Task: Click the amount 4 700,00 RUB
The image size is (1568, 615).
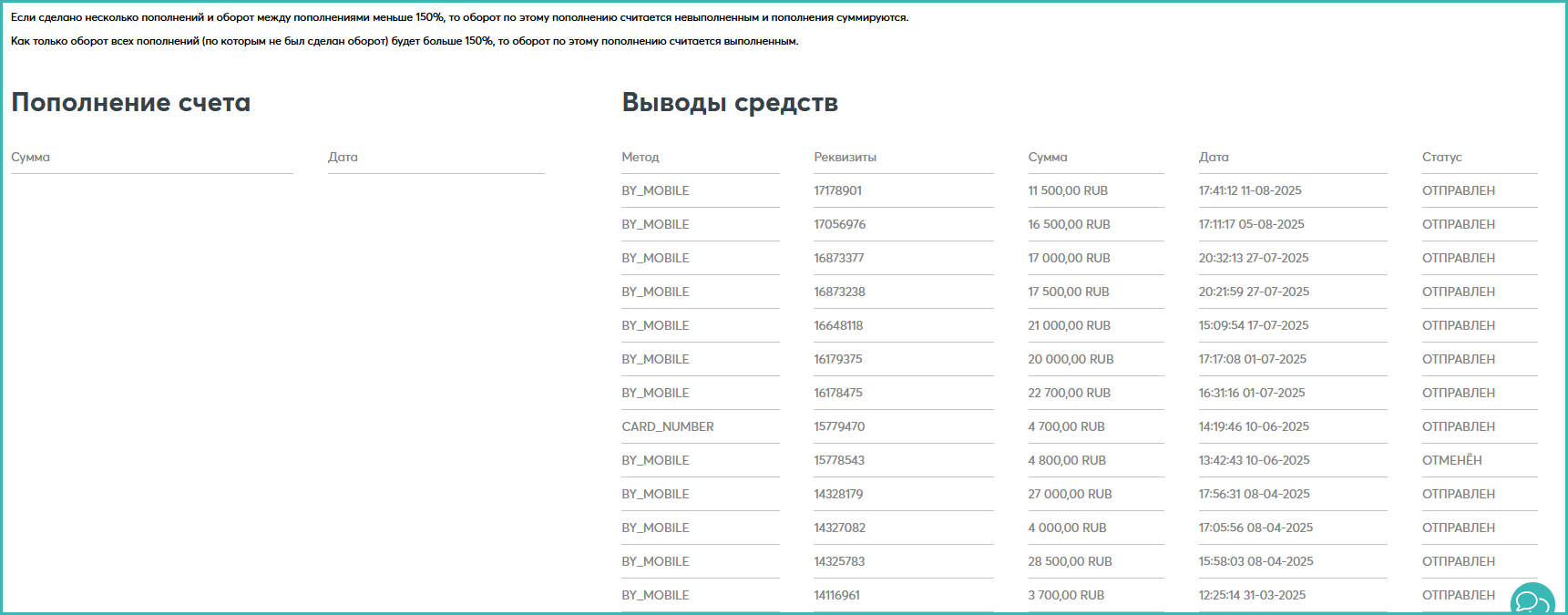Action: (x=1066, y=426)
